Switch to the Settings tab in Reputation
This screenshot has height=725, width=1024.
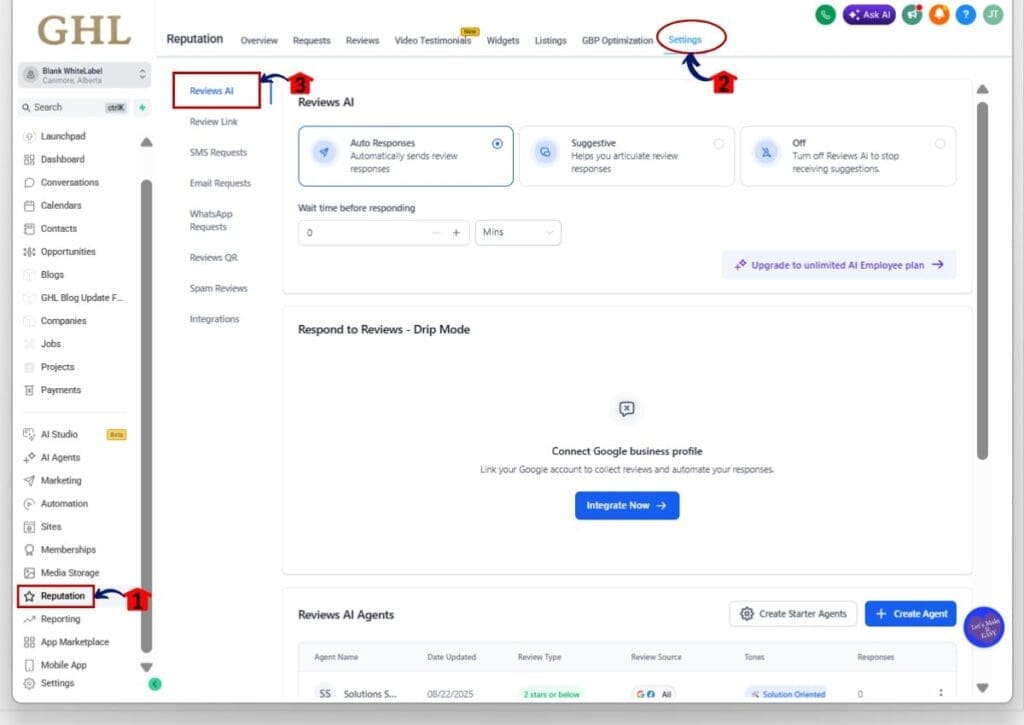point(684,40)
